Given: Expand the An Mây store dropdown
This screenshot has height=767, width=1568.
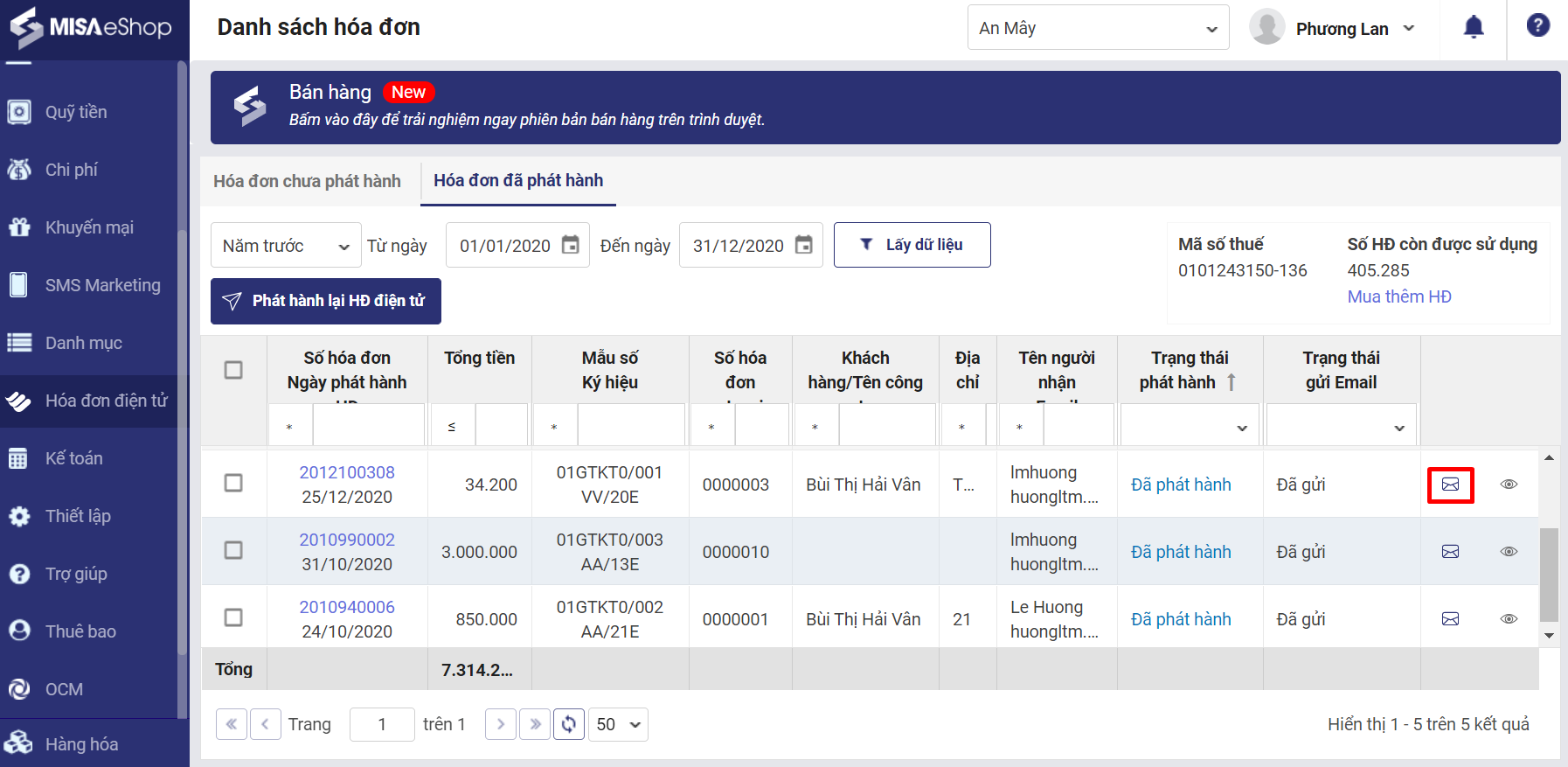Looking at the screenshot, I should point(1098,28).
